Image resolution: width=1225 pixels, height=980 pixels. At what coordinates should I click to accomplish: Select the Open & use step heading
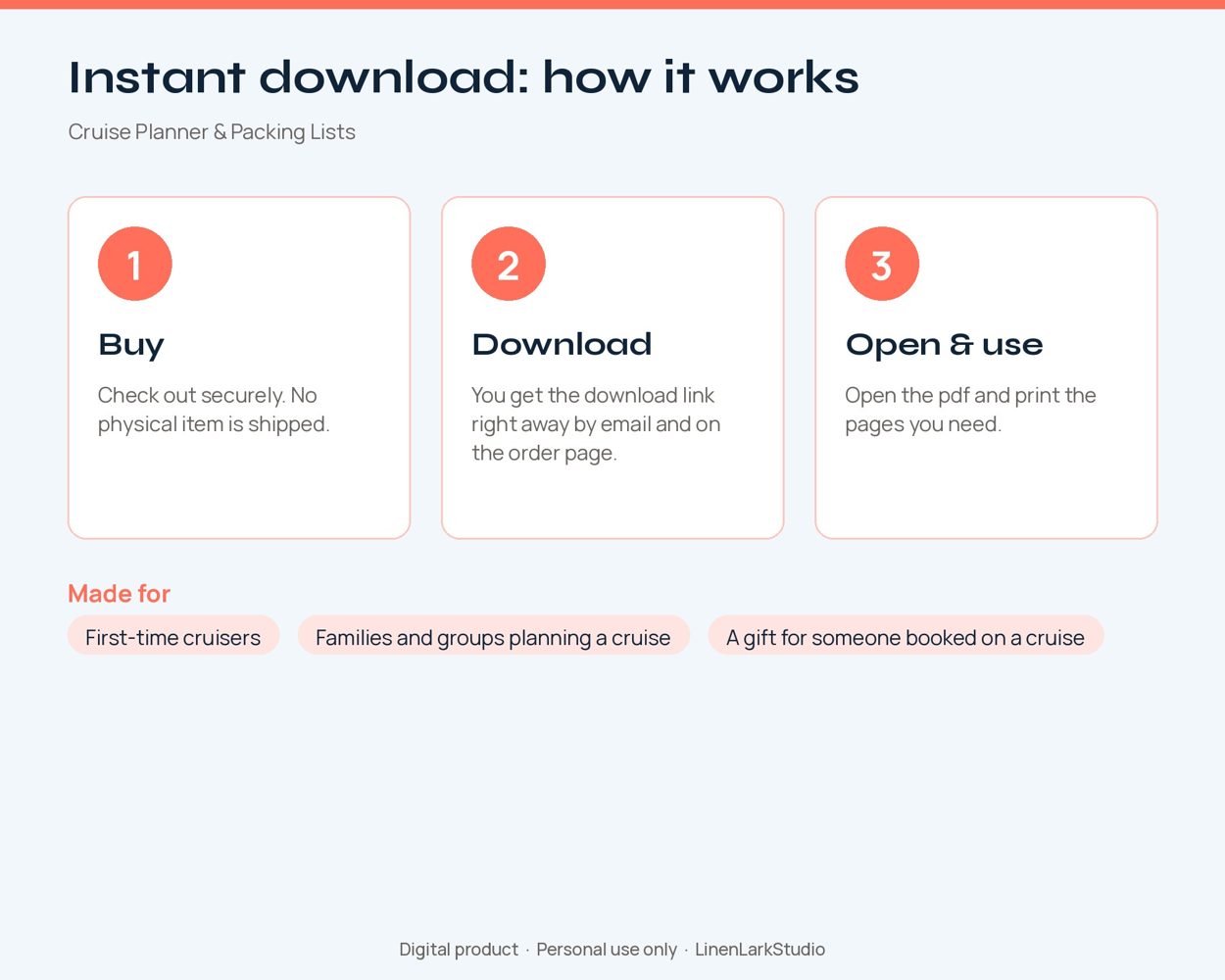click(944, 345)
